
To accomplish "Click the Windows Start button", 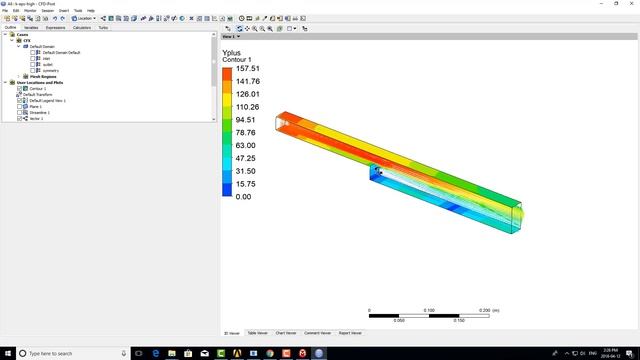I will click(x=8, y=353).
